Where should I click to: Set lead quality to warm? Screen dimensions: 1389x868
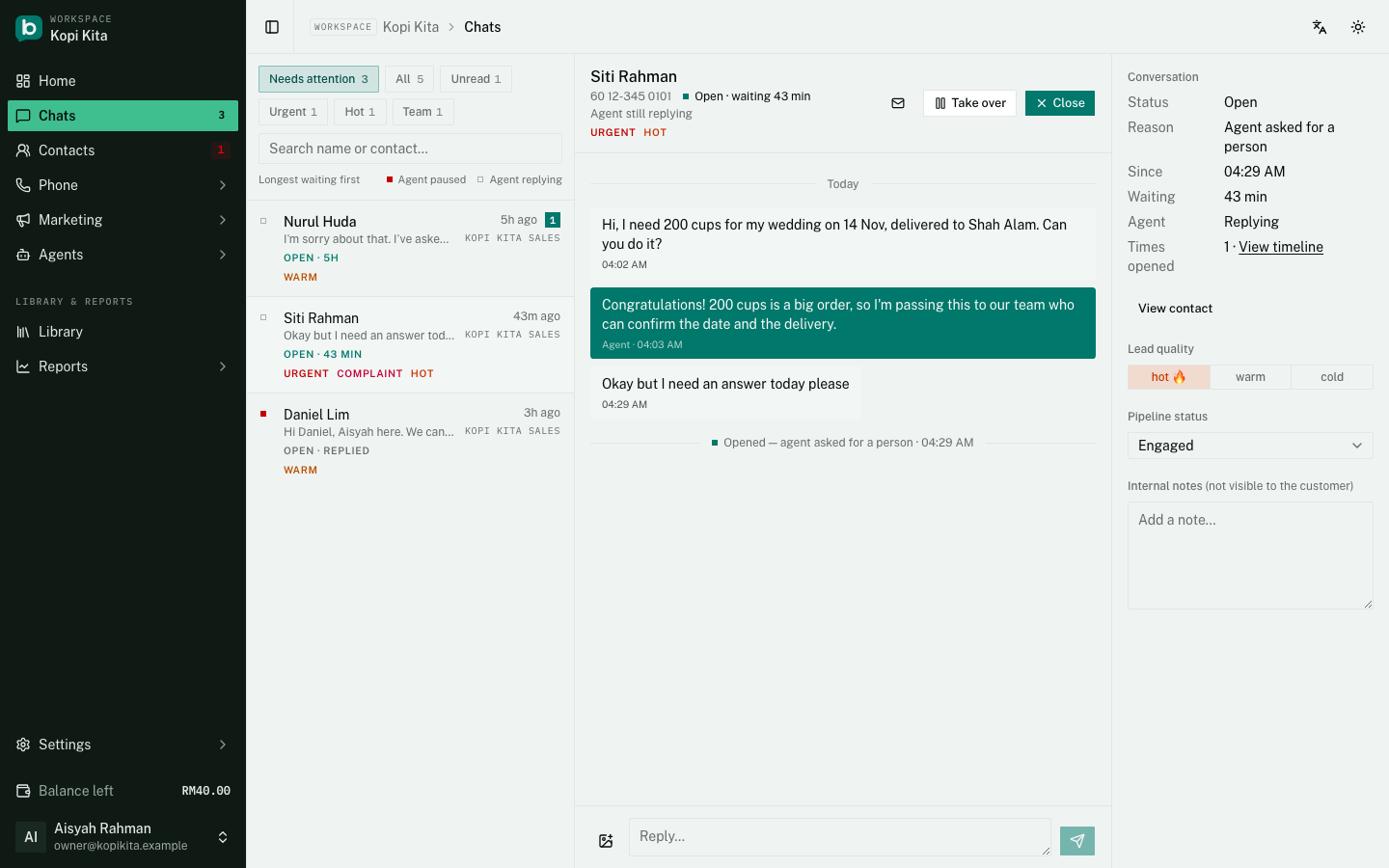[x=1250, y=377]
